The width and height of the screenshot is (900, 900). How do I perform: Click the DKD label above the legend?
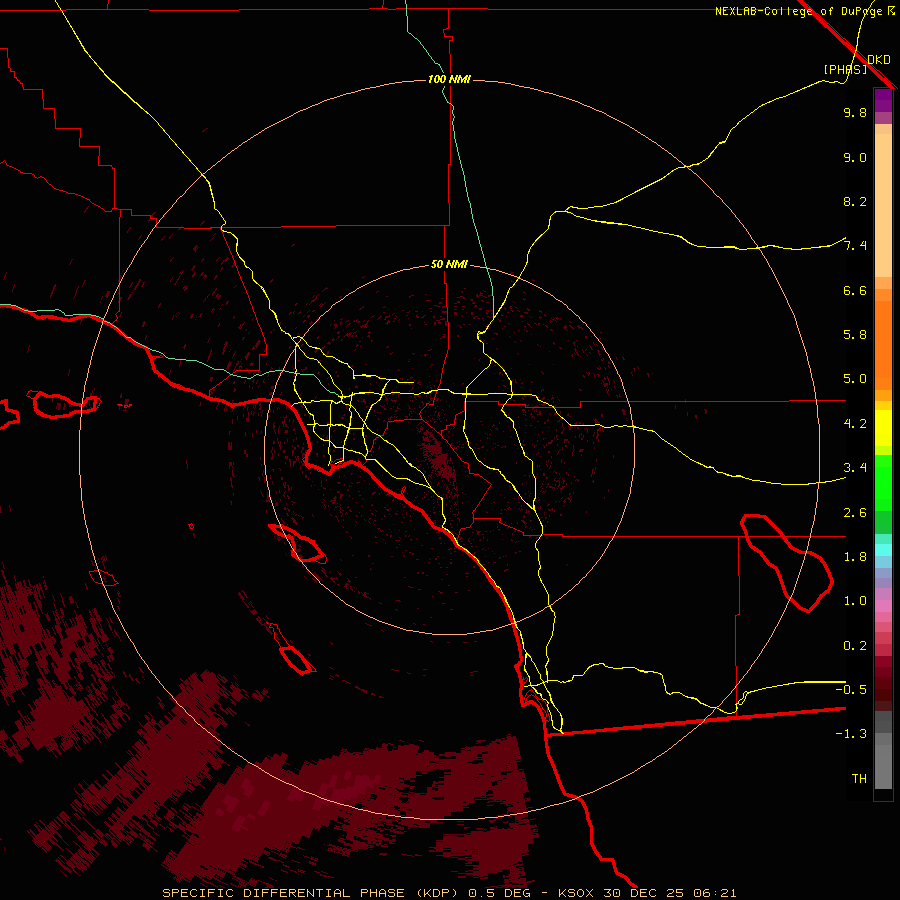tap(878, 59)
